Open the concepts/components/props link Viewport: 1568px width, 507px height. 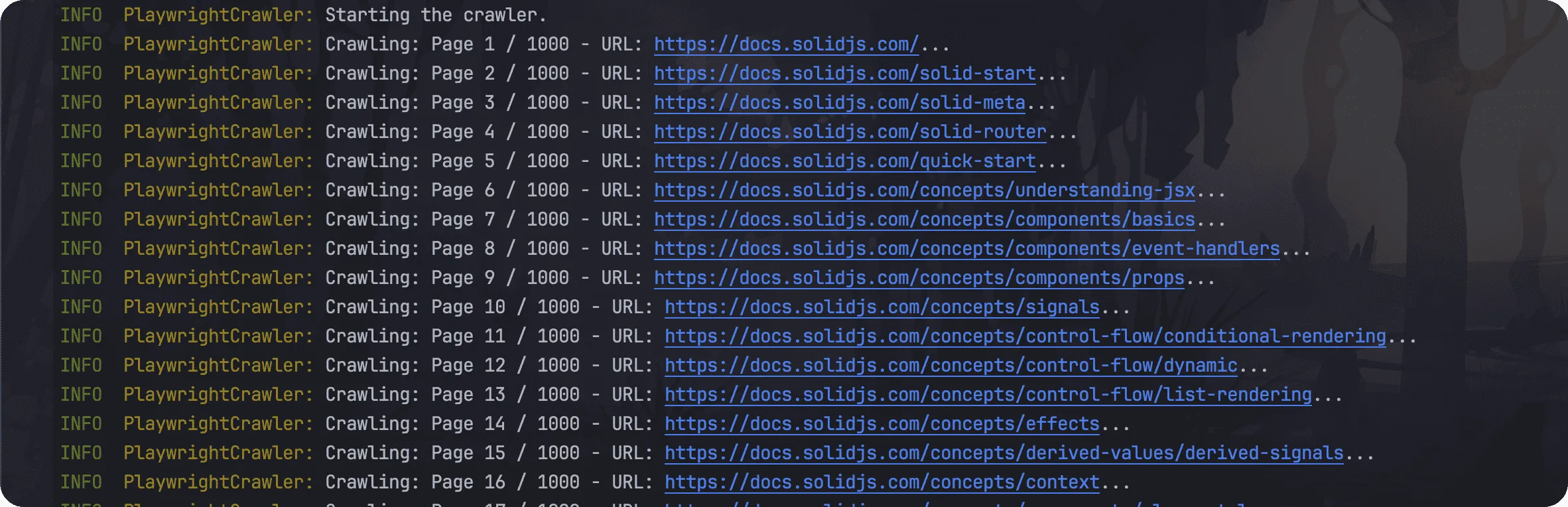[x=919, y=278]
